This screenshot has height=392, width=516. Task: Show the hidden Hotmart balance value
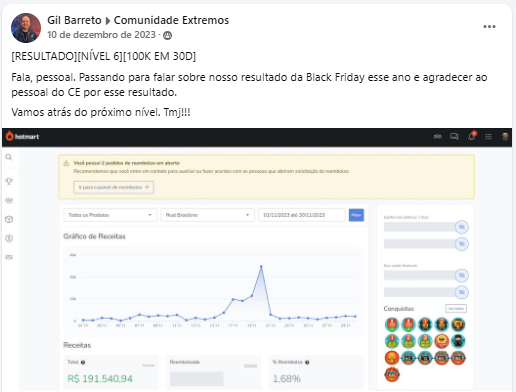coord(462,276)
